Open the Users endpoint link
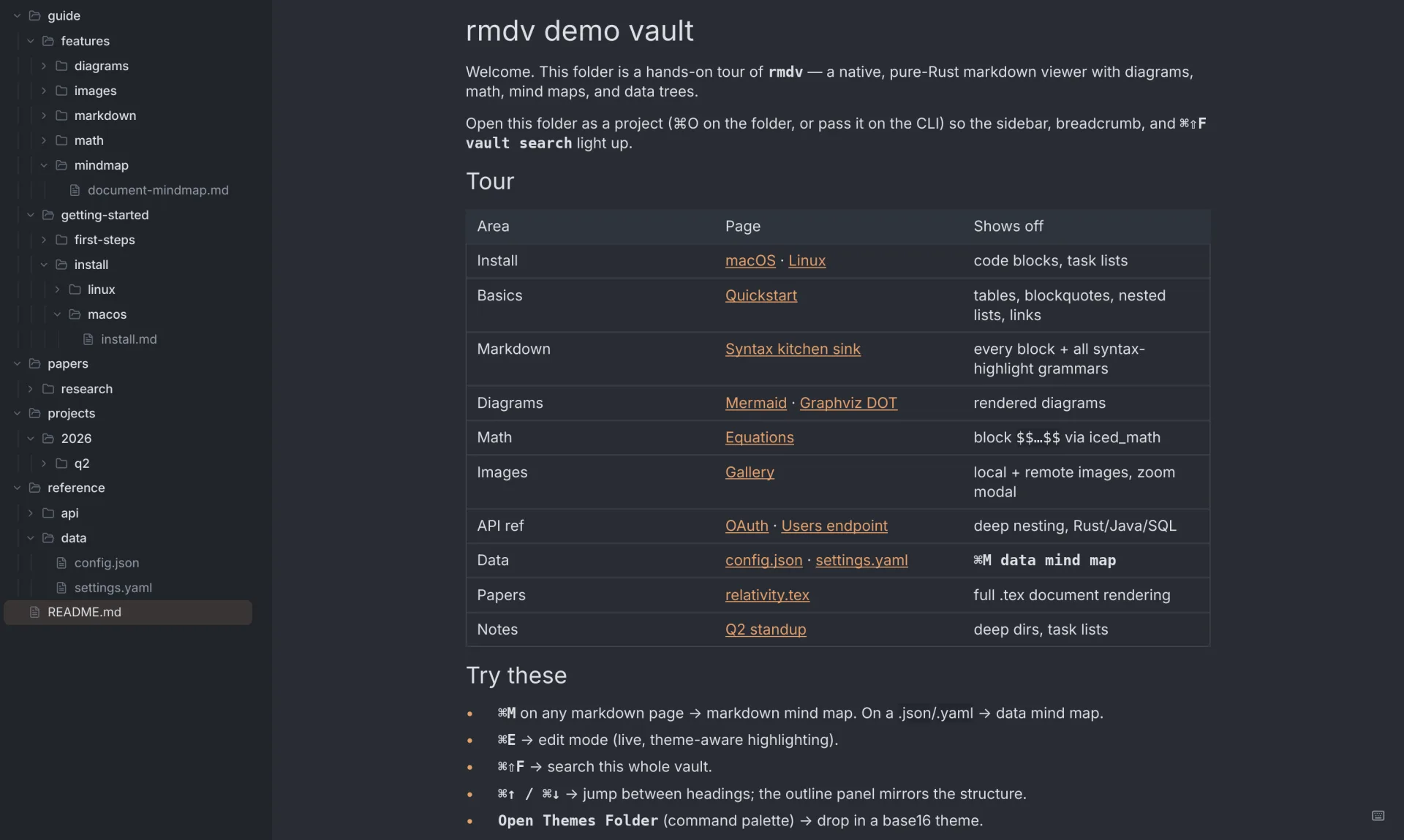Viewport: 1404px width, 840px height. tap(834, 526)
